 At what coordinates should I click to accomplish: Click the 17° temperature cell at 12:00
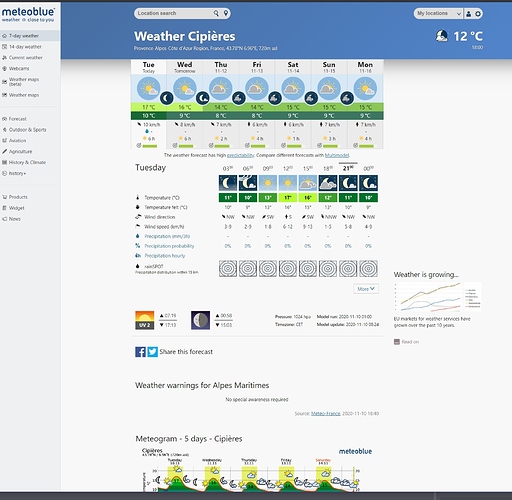(x=288, y=197)
